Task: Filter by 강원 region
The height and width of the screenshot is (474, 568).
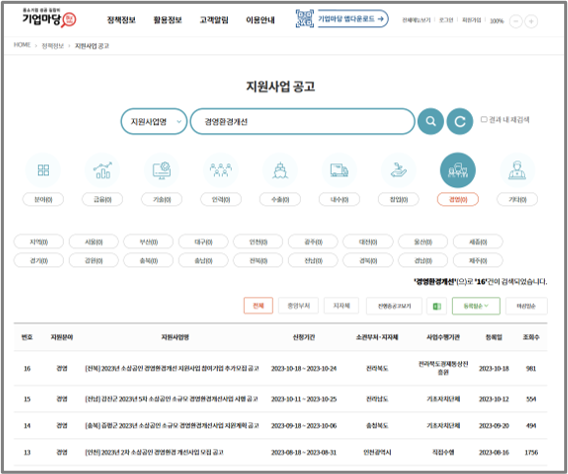Action: pyautogui.click(x=93, y=260)
